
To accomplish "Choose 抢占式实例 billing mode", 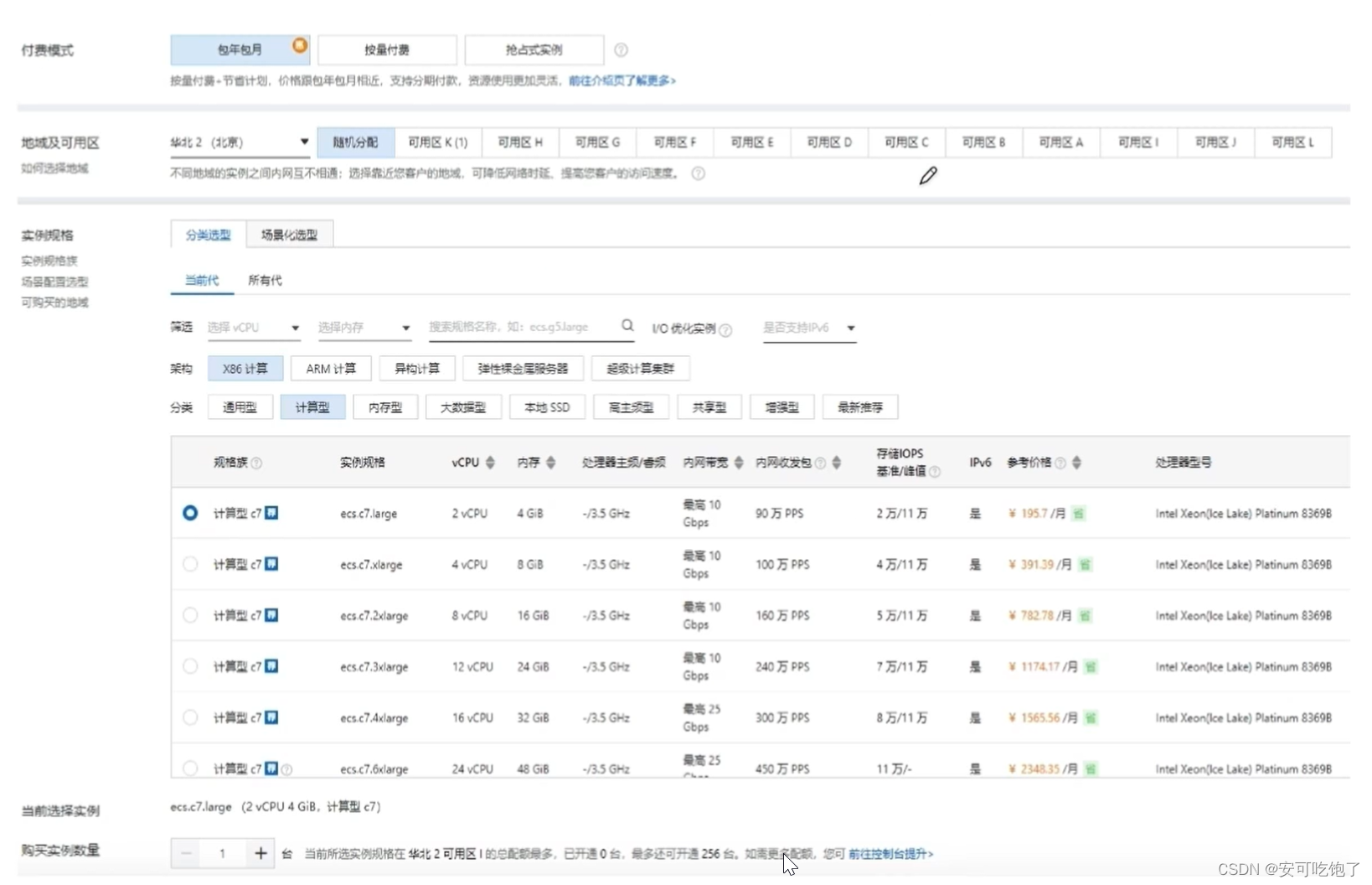I will (534, 50).
